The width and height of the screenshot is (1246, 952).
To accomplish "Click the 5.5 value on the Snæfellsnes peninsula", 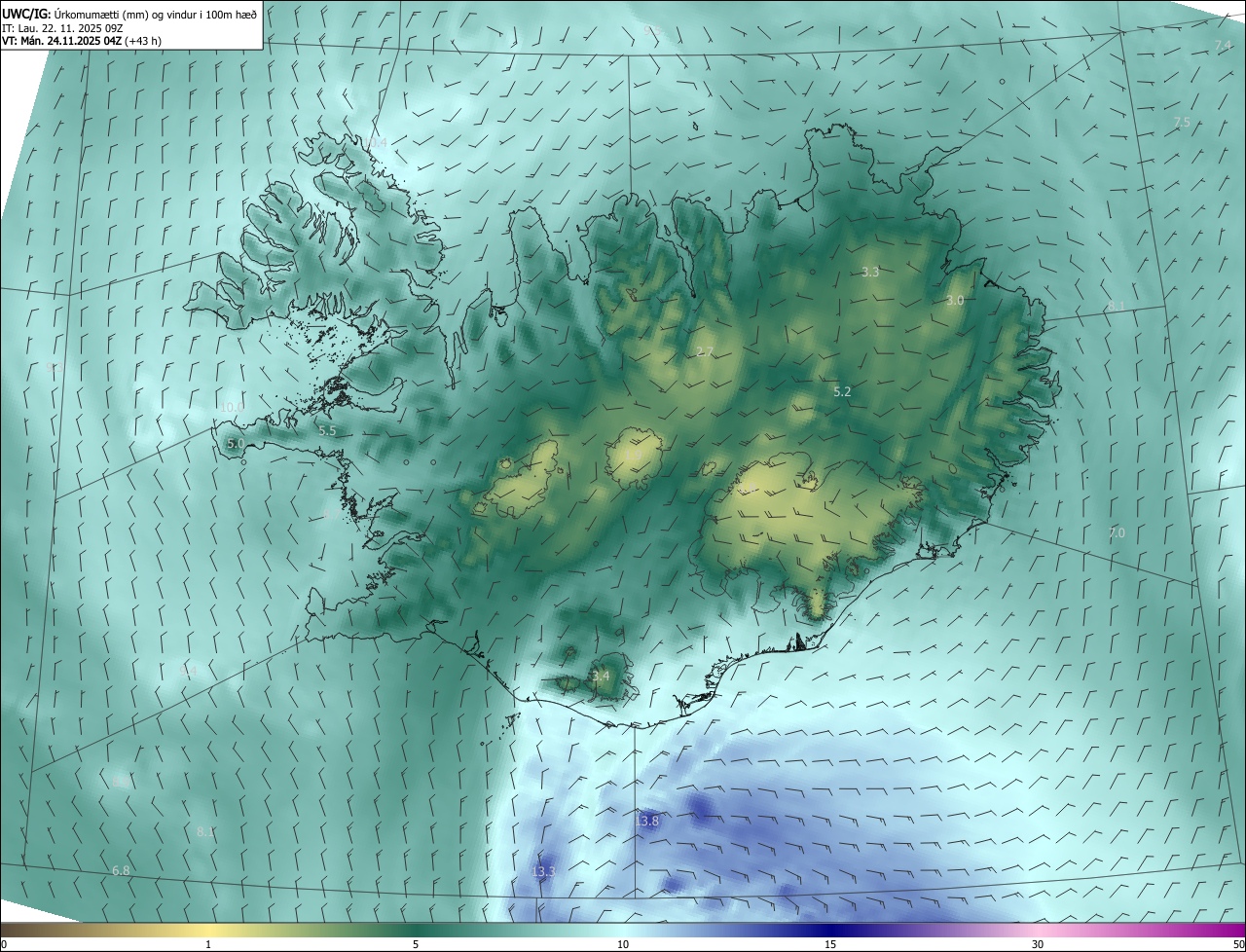I will point(327,430).
